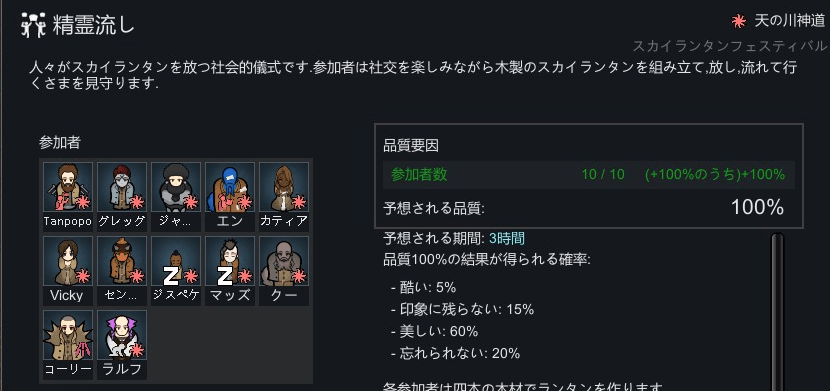The image size is (830, 391).
Task: Click the 精霊流し ritual icon
Action: pos(33,25)
